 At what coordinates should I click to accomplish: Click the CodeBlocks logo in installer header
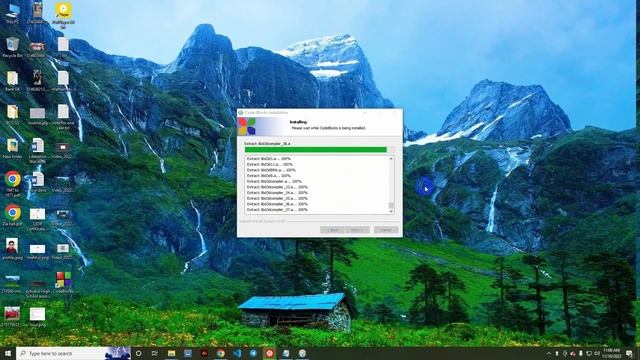(247, 126)
